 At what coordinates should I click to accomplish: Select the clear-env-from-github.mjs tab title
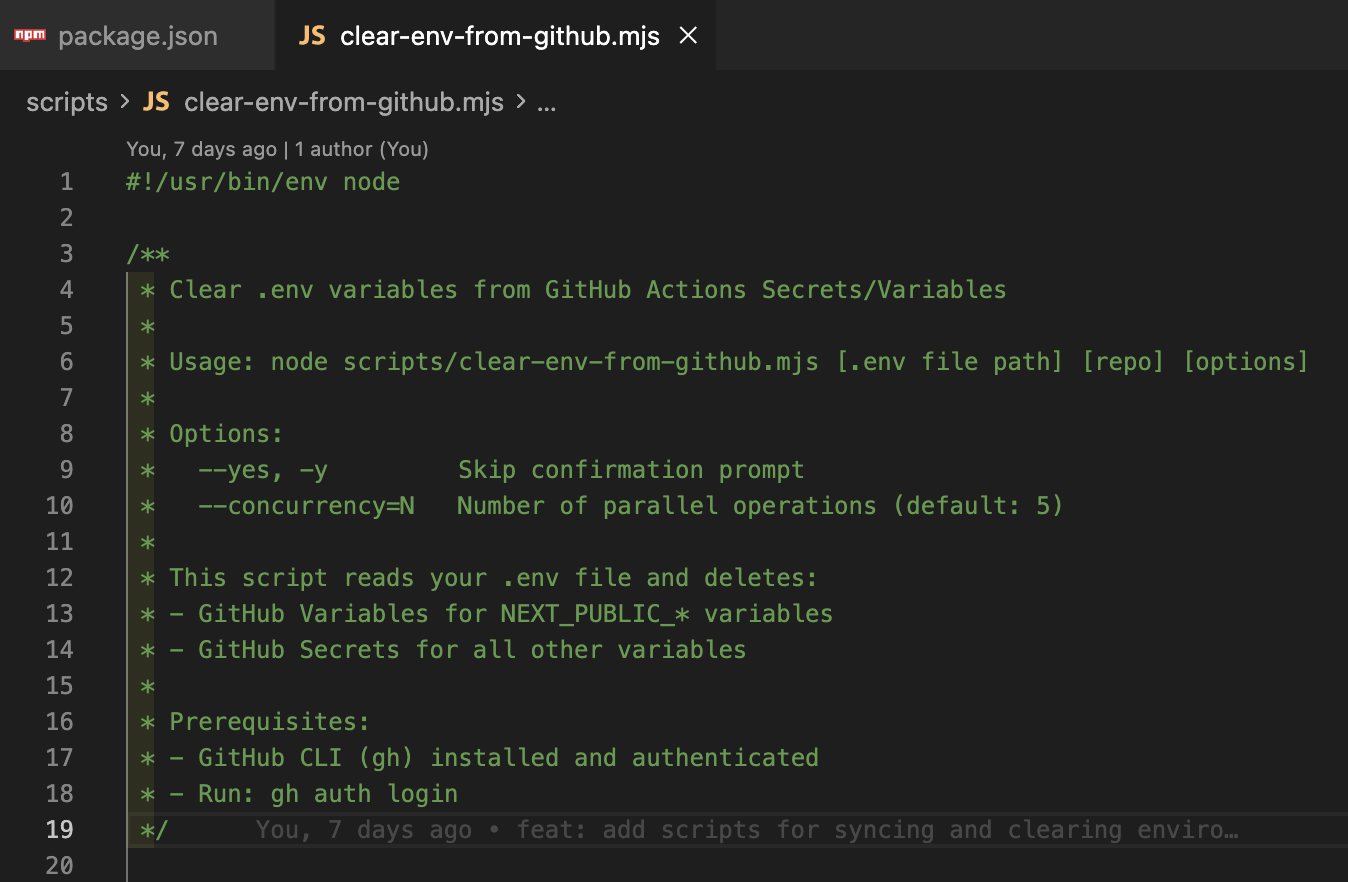coord(500,37)
